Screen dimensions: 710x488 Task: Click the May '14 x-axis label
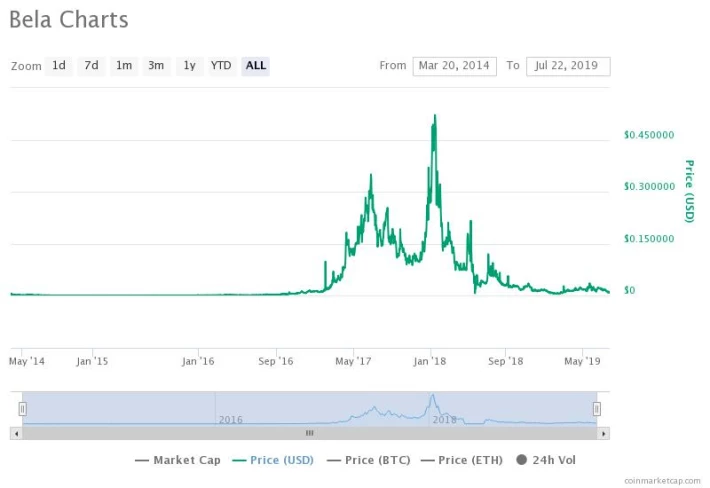tap(27, 361)
